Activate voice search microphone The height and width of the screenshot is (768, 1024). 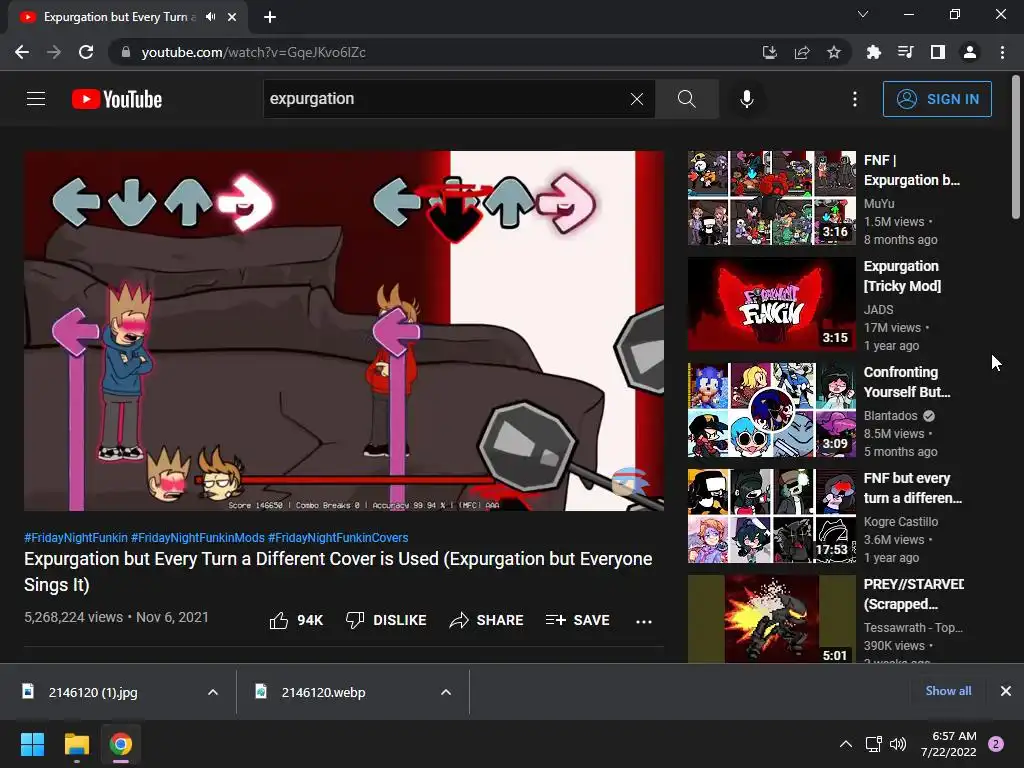point(747,99)
